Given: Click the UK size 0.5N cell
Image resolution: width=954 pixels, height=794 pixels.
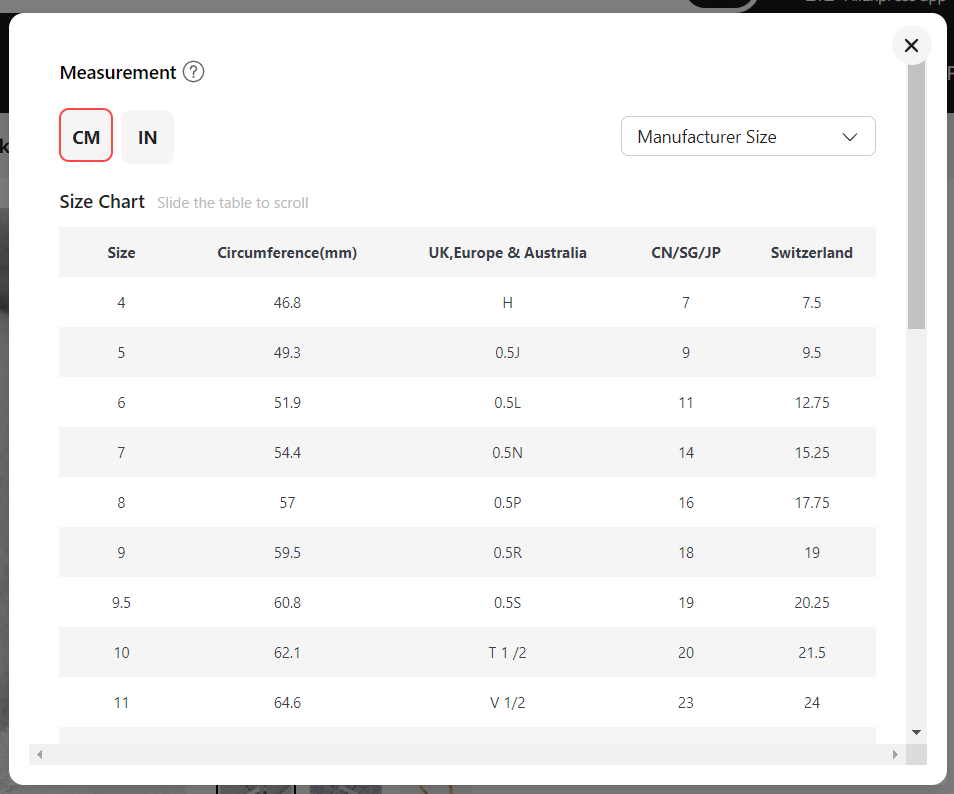Looking at the screenshot, I should click(507, 453).
